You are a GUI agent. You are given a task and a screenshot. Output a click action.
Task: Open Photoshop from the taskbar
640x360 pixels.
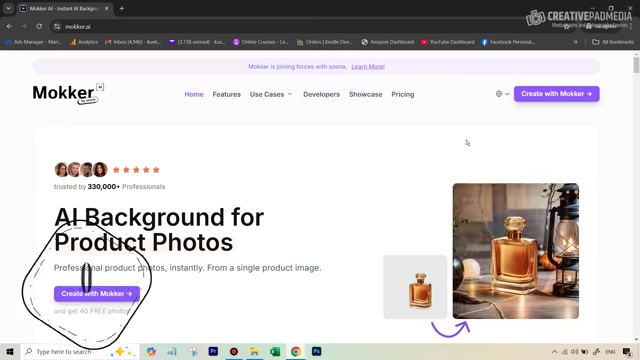coord(316,351)
